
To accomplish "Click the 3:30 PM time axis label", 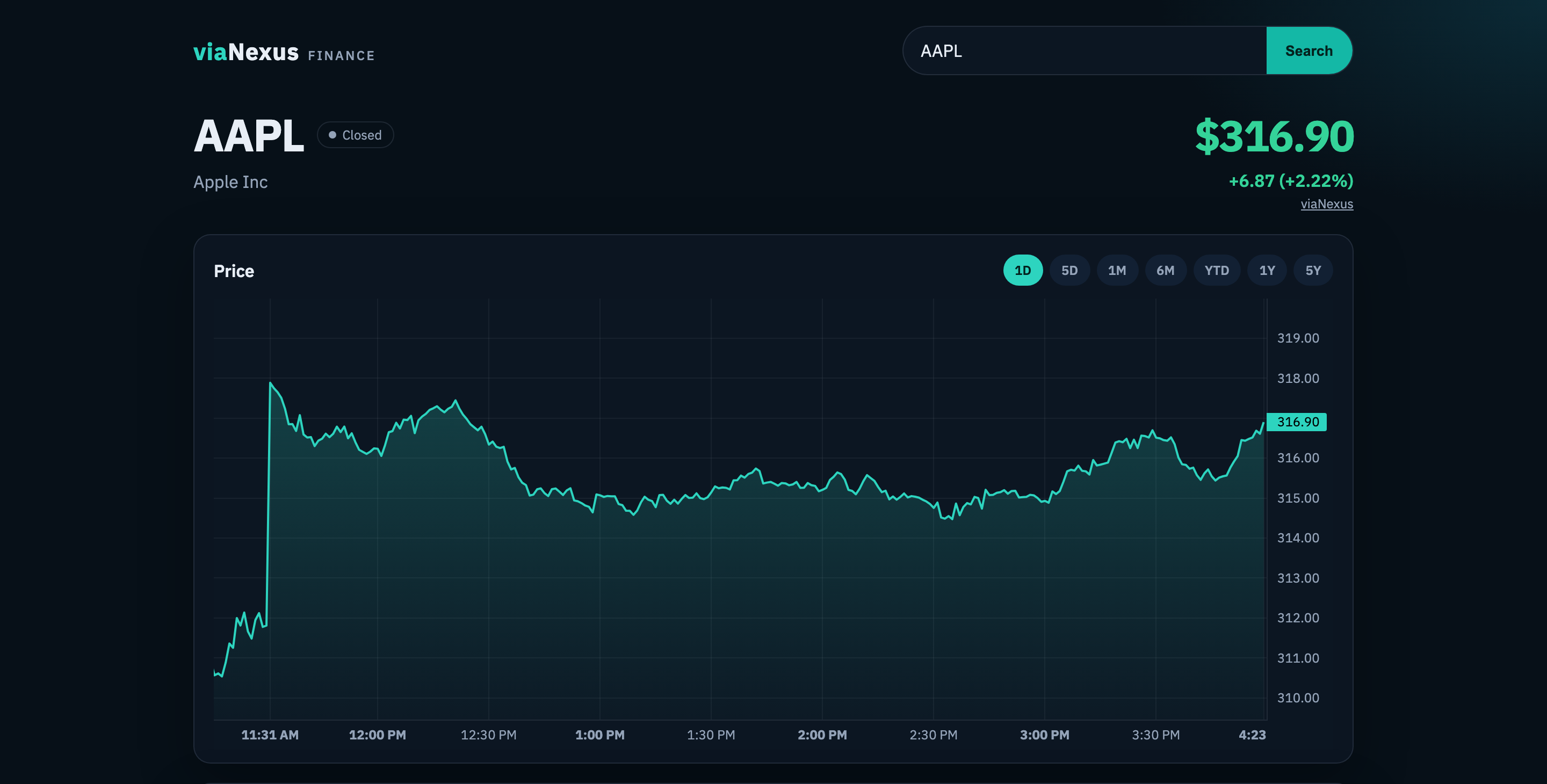I will 1155,735.
